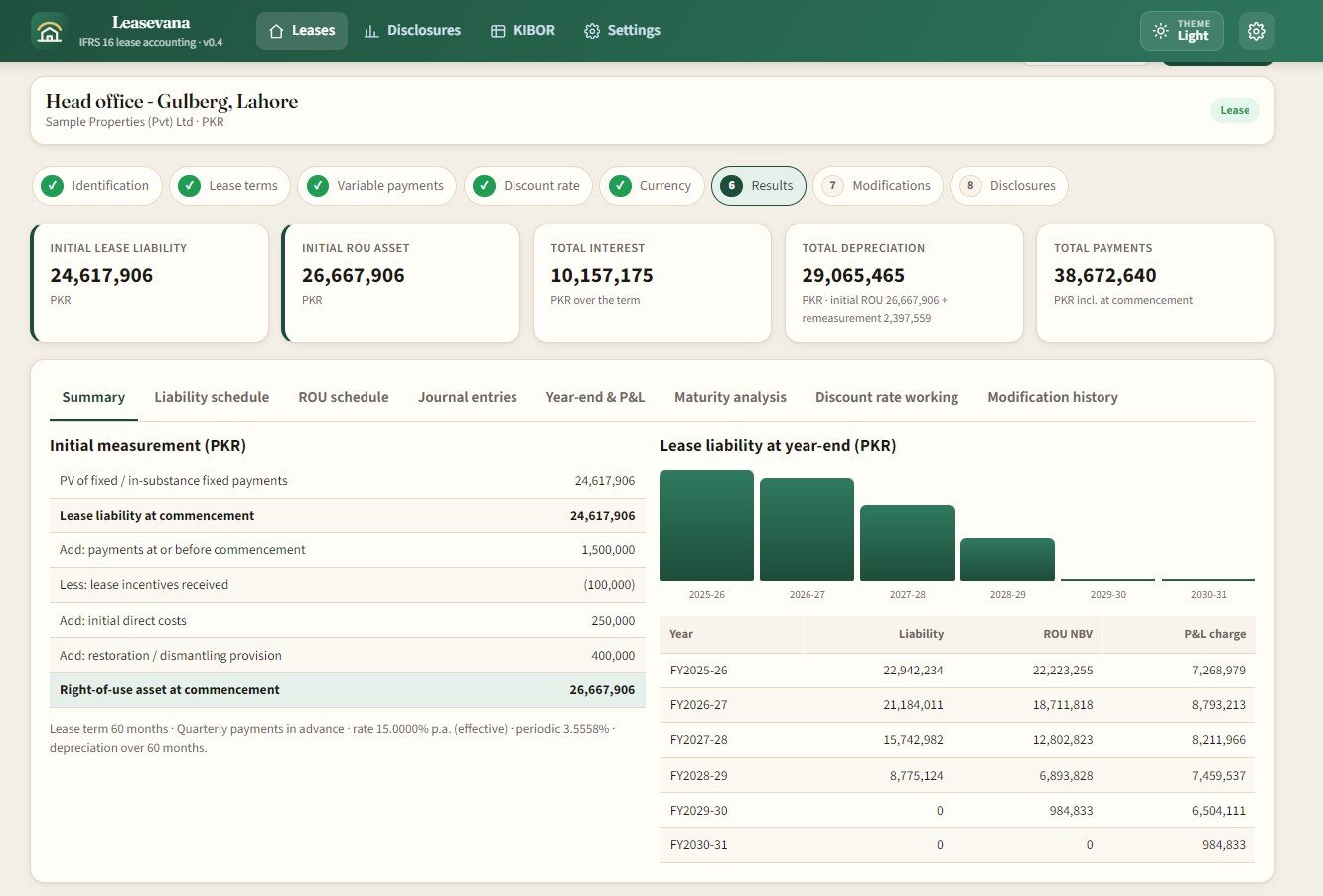Screen dimensions: 1323x896
Task: Click the bar chart icon beside Disclosures
Action: (x=371, y=31)
